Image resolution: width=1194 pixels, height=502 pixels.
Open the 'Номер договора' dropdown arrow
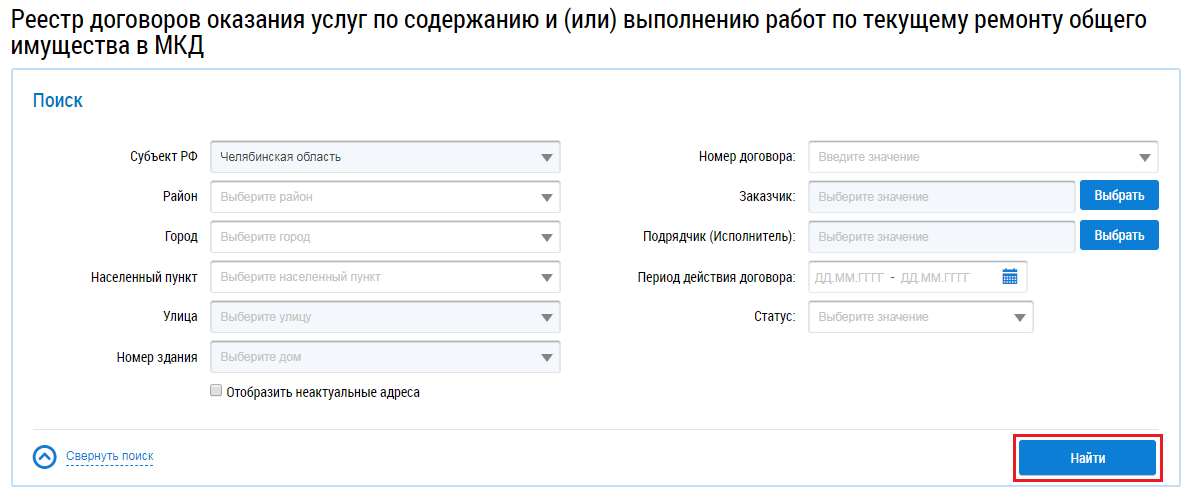pyautogui.click(x=1144, y=157)
